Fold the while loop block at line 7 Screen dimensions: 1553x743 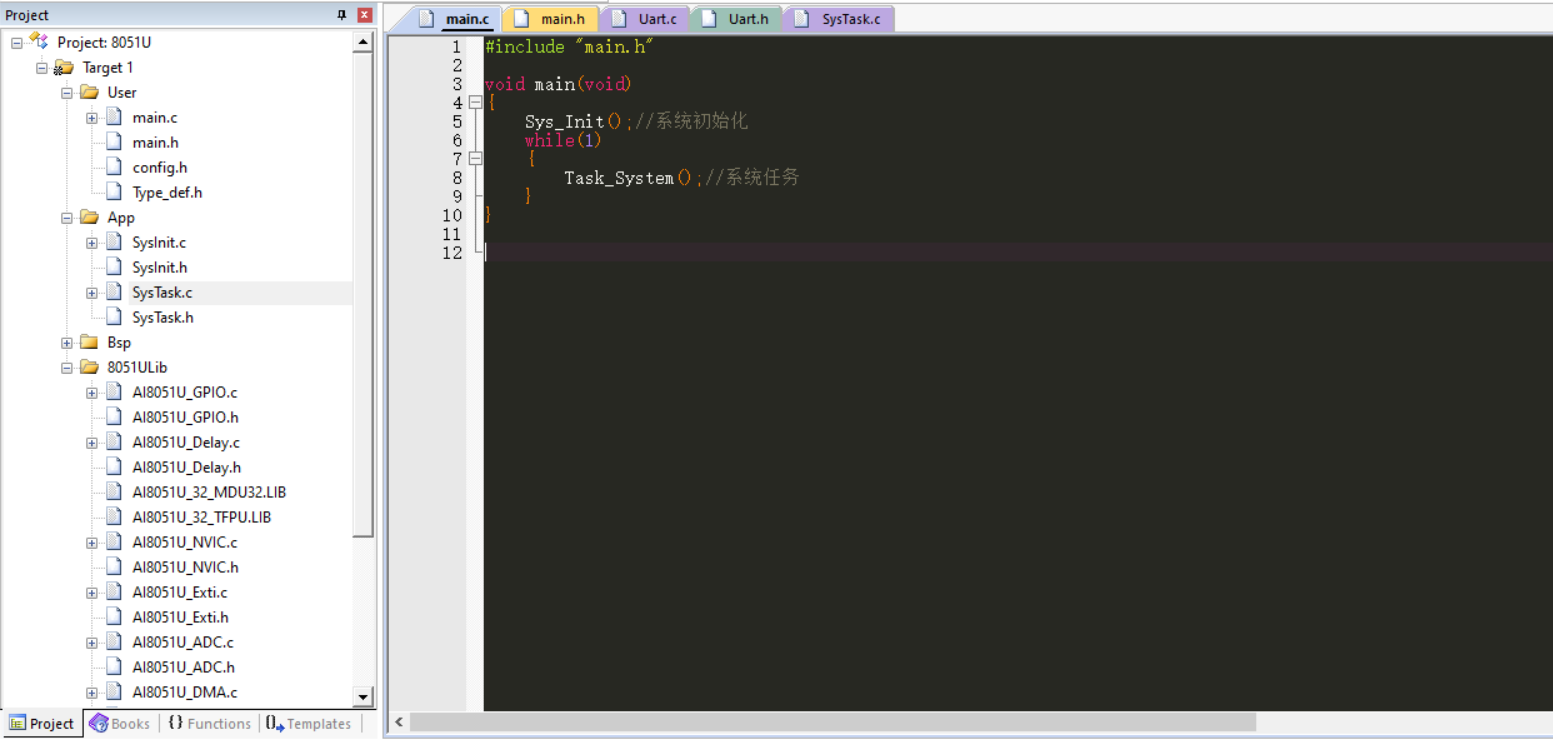pyautogui.click(x=475, y=158)
